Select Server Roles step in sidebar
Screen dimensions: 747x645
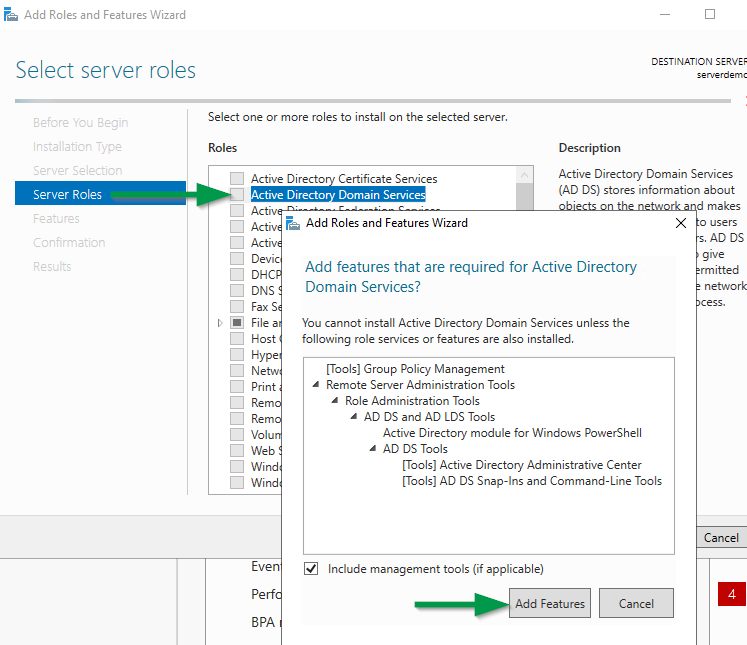(x=67, y=195)
